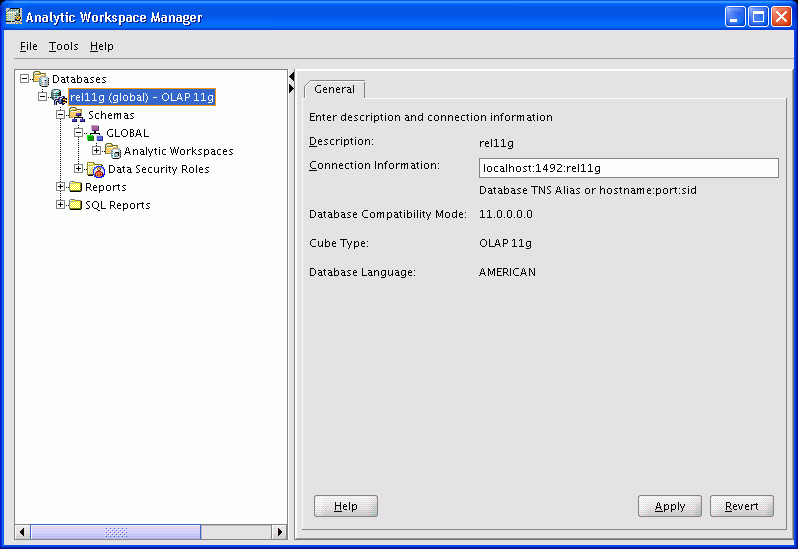The image size is (798, 549).
Task: Click the GLOBAL schema icon
Action: [x=95, y=133]
